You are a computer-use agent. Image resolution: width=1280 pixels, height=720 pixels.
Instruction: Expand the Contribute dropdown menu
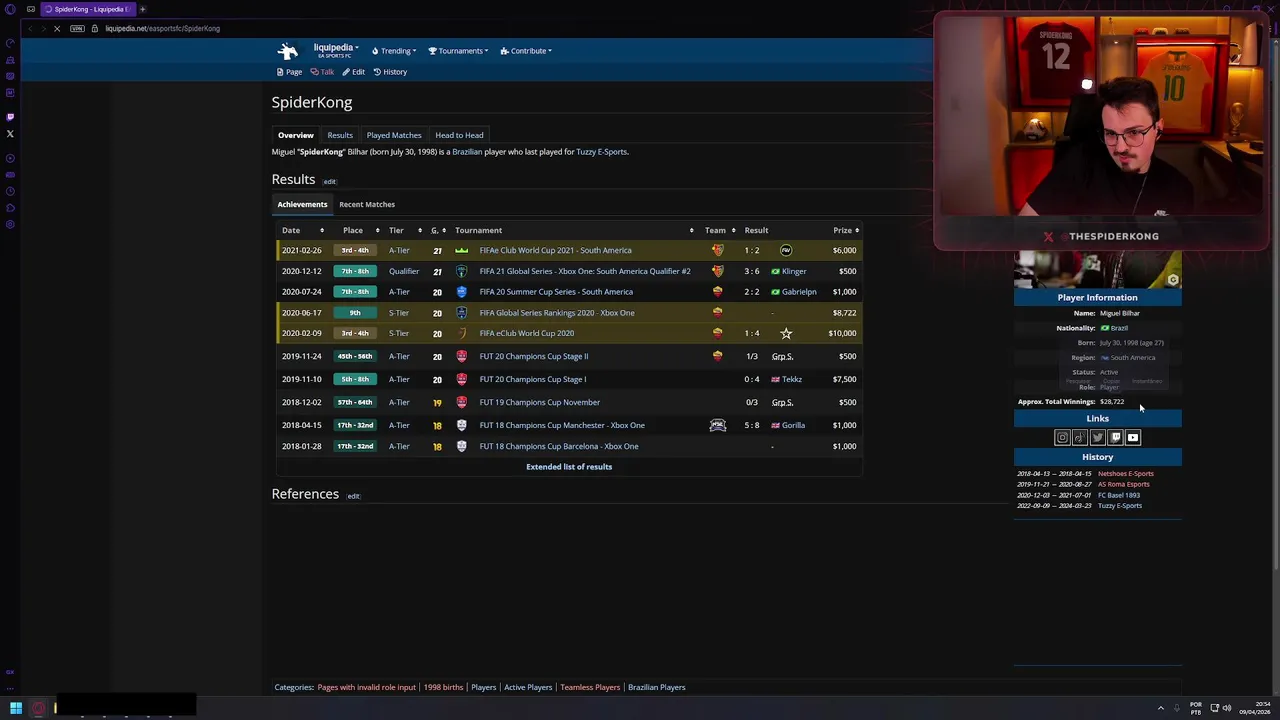click(526, 51)
